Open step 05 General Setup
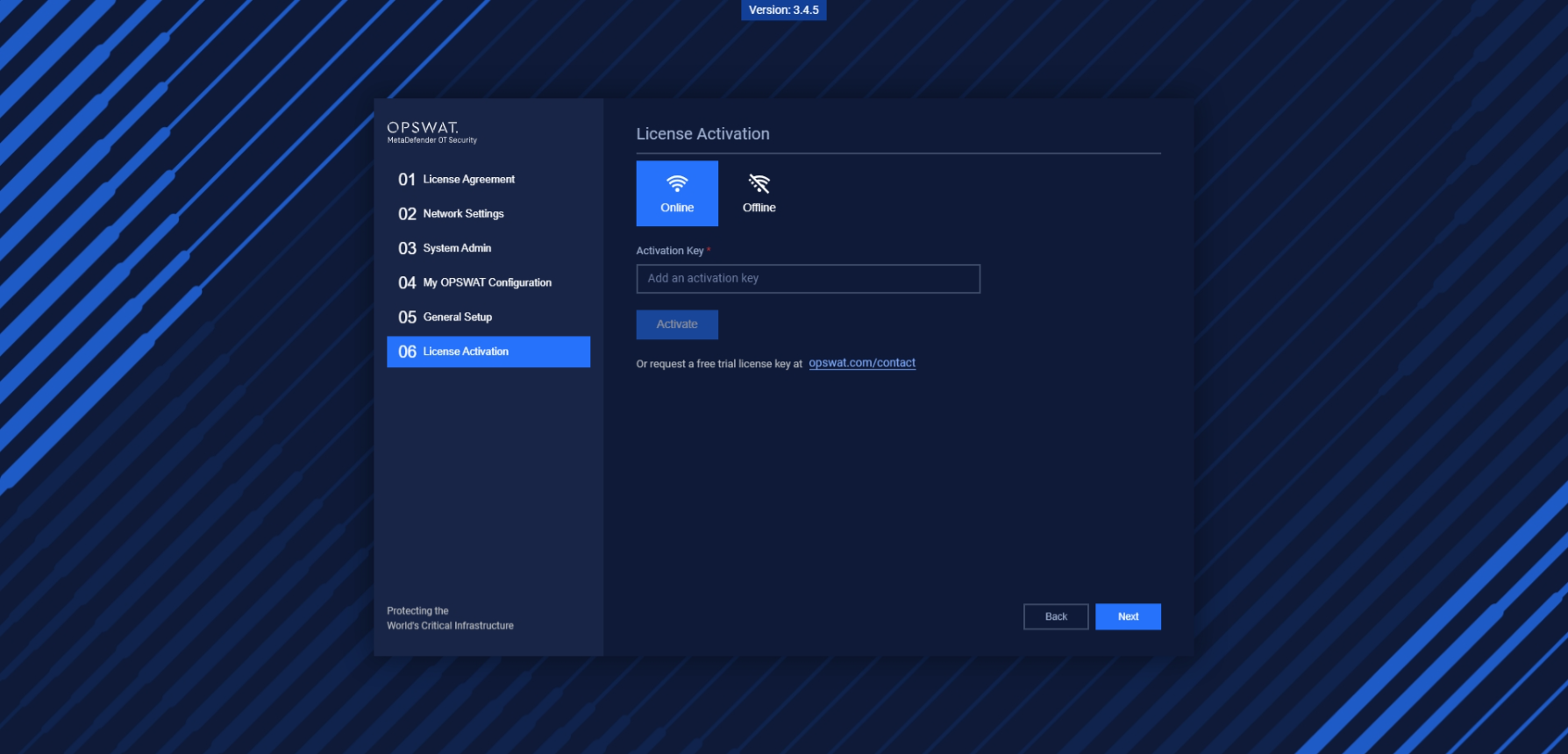1568x754 pixels. (488, 317)
